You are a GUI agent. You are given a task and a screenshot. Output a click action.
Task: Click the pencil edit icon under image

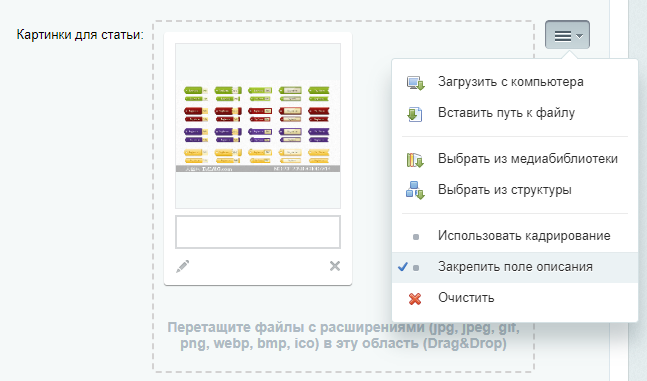(182, 266)
